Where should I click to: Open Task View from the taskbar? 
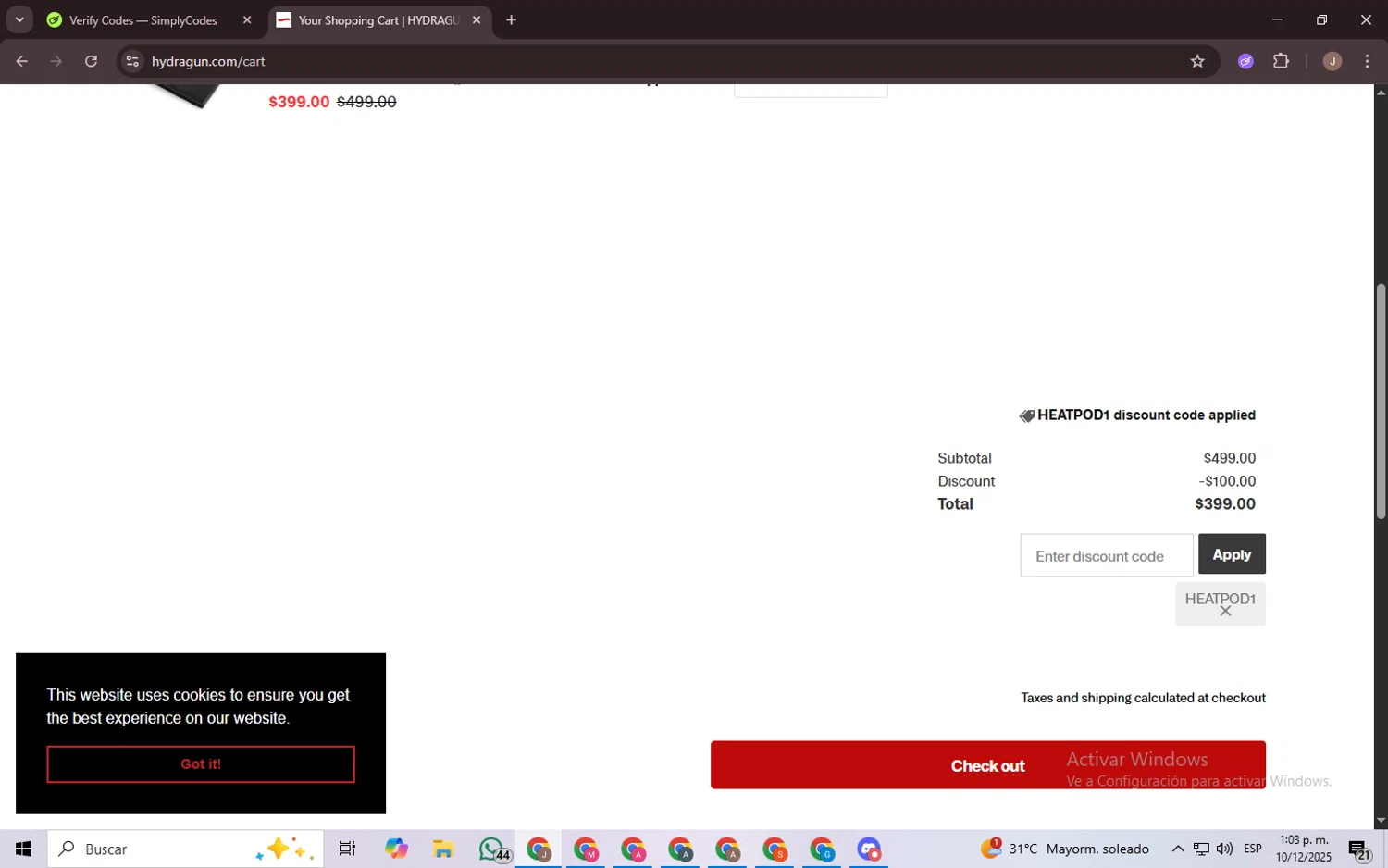pos(347,849)
